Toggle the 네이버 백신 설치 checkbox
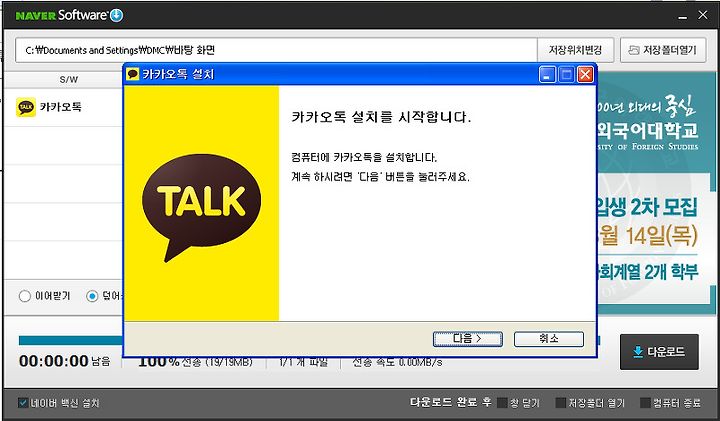 click(x=23, y=403)
